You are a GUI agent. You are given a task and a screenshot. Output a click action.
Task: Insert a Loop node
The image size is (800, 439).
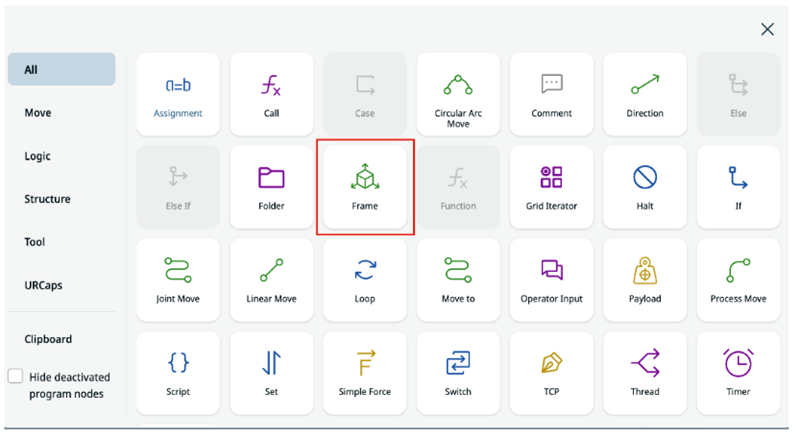[365, 279]
